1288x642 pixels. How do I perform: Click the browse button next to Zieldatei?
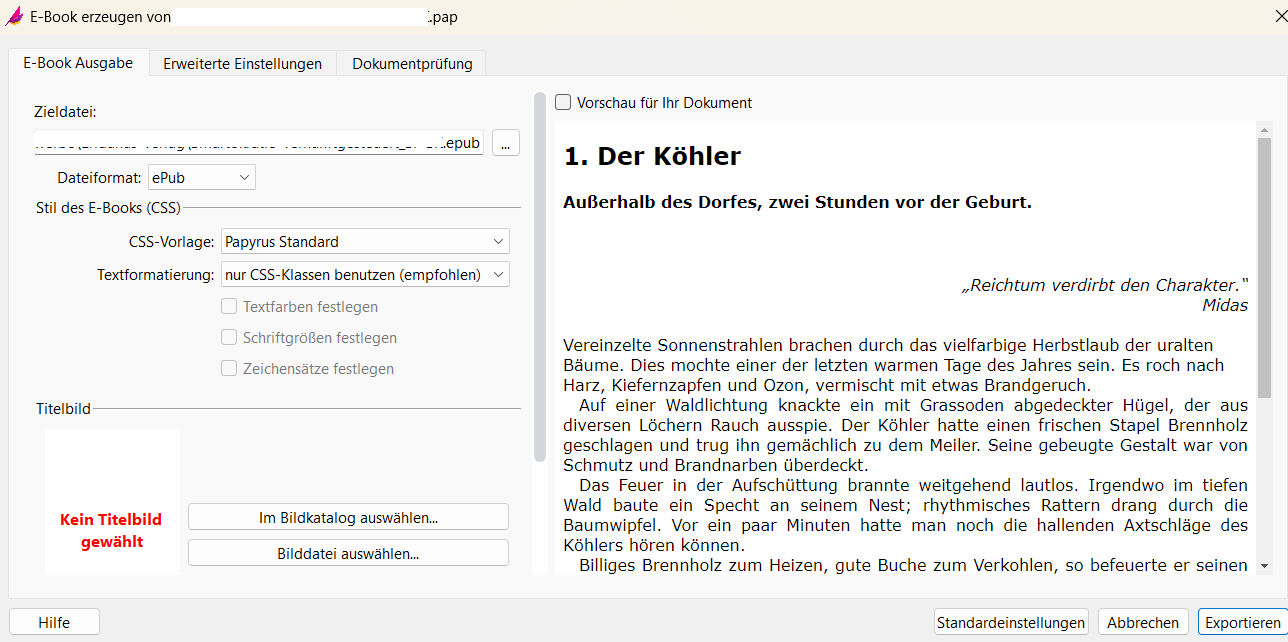point(505,143)
